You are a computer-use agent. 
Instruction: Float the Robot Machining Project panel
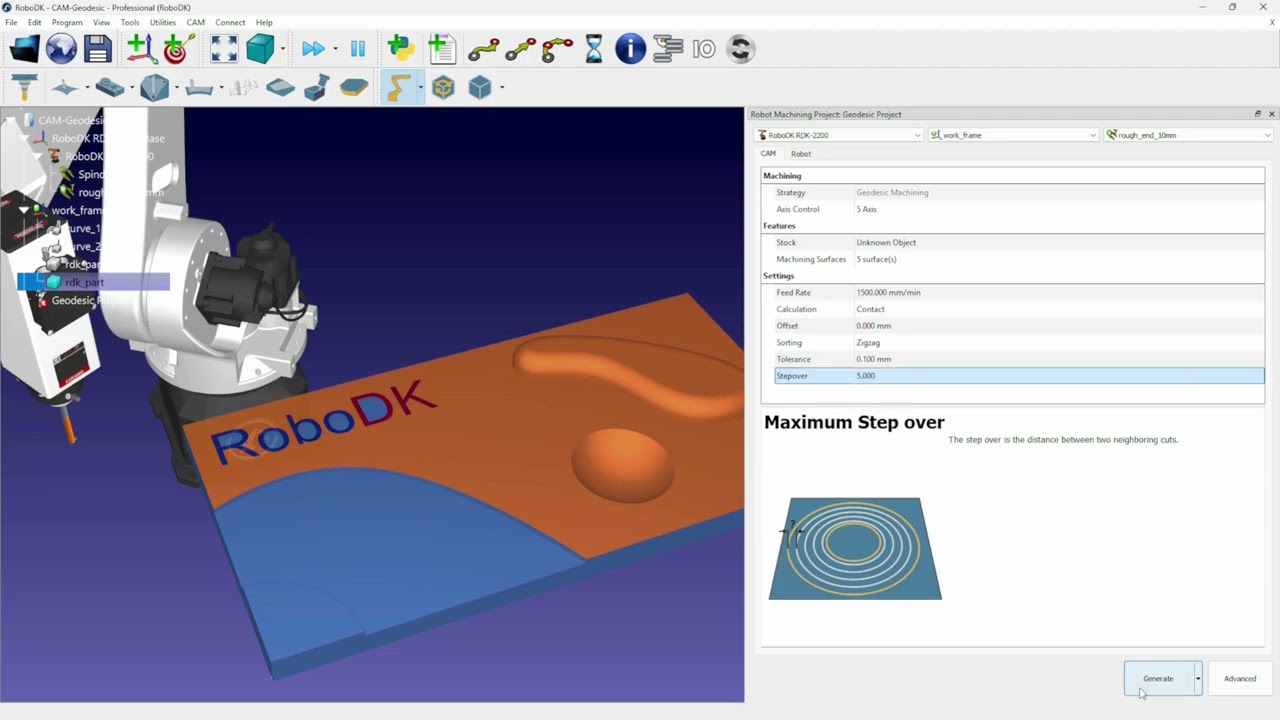1258,114
